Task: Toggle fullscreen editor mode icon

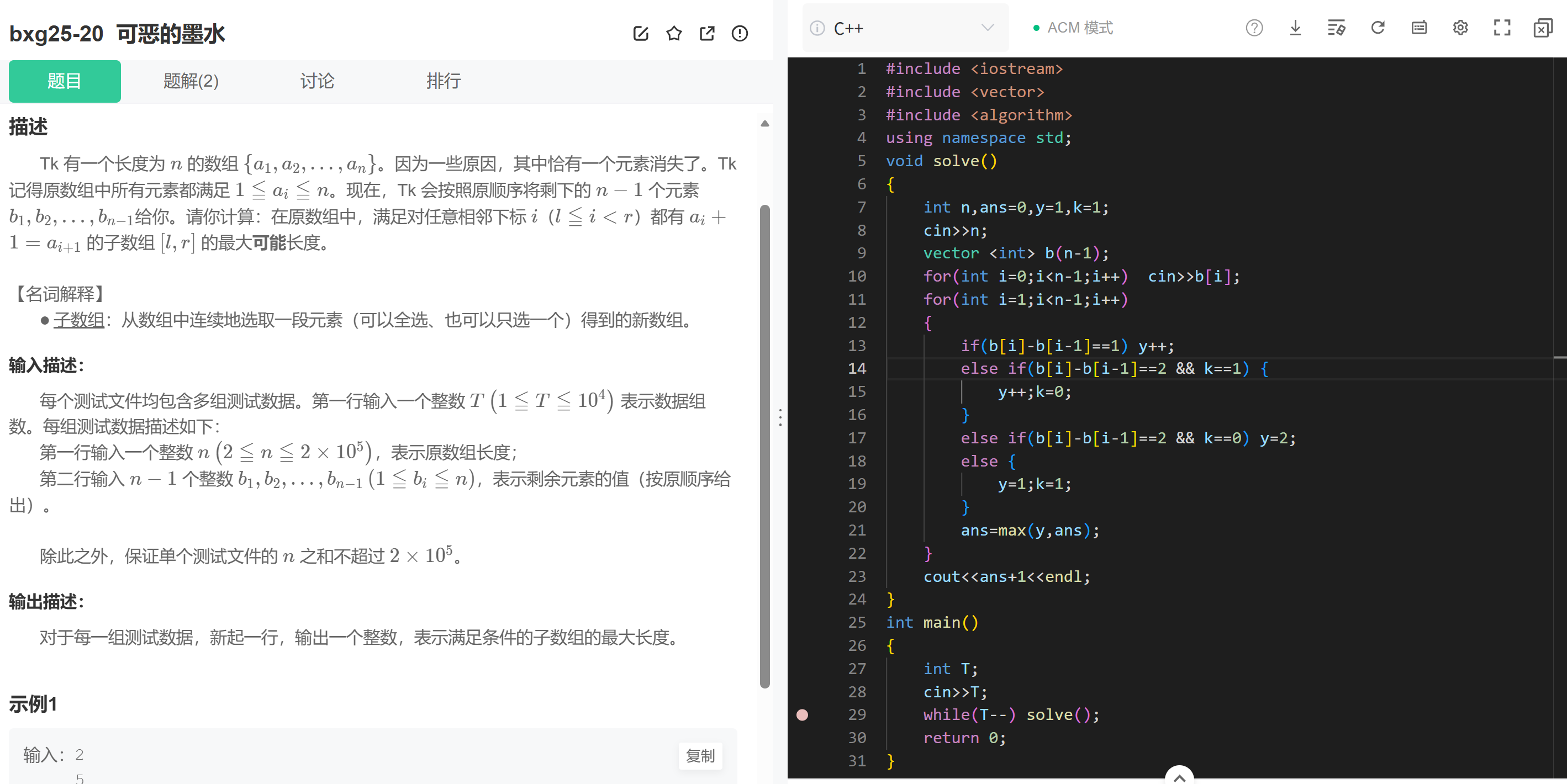Action: click(x=1502, y=28)
